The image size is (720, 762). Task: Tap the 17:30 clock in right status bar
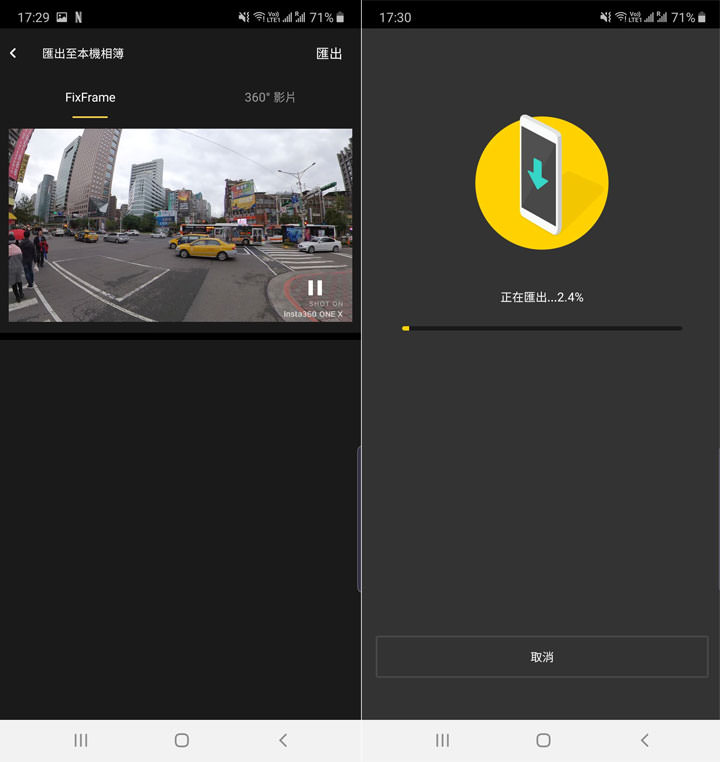click(395, 18)
